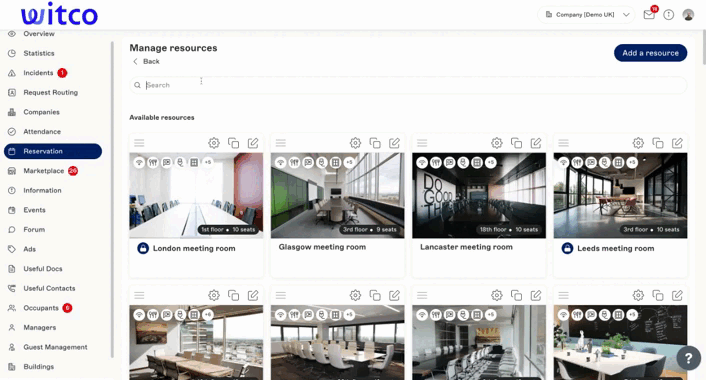
Task: Edit the London meeting room resource
Action: click(x=253, y=143)
